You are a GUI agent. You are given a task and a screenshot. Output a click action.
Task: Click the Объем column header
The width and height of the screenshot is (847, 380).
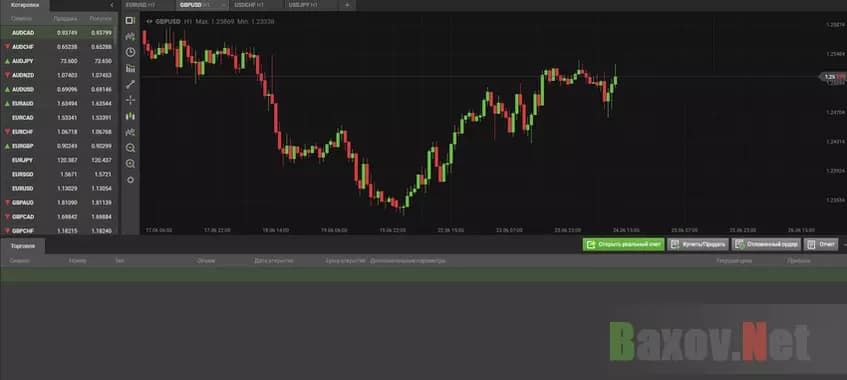click(206, 261)
